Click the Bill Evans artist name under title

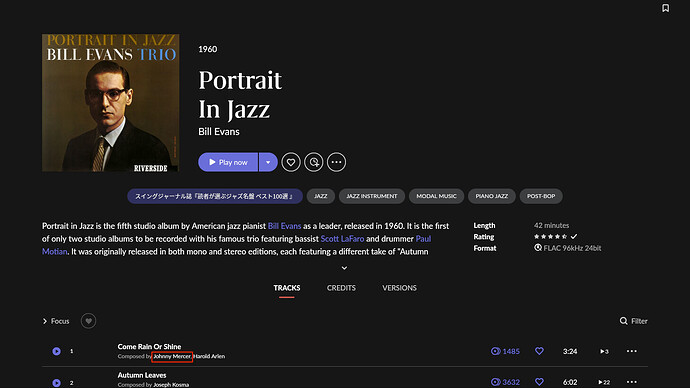click(219, 132)
